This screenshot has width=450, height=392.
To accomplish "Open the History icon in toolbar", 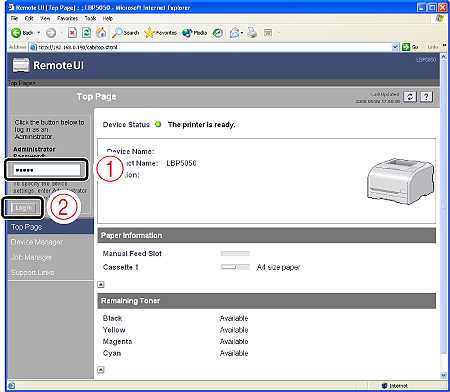I will [218, 33].
